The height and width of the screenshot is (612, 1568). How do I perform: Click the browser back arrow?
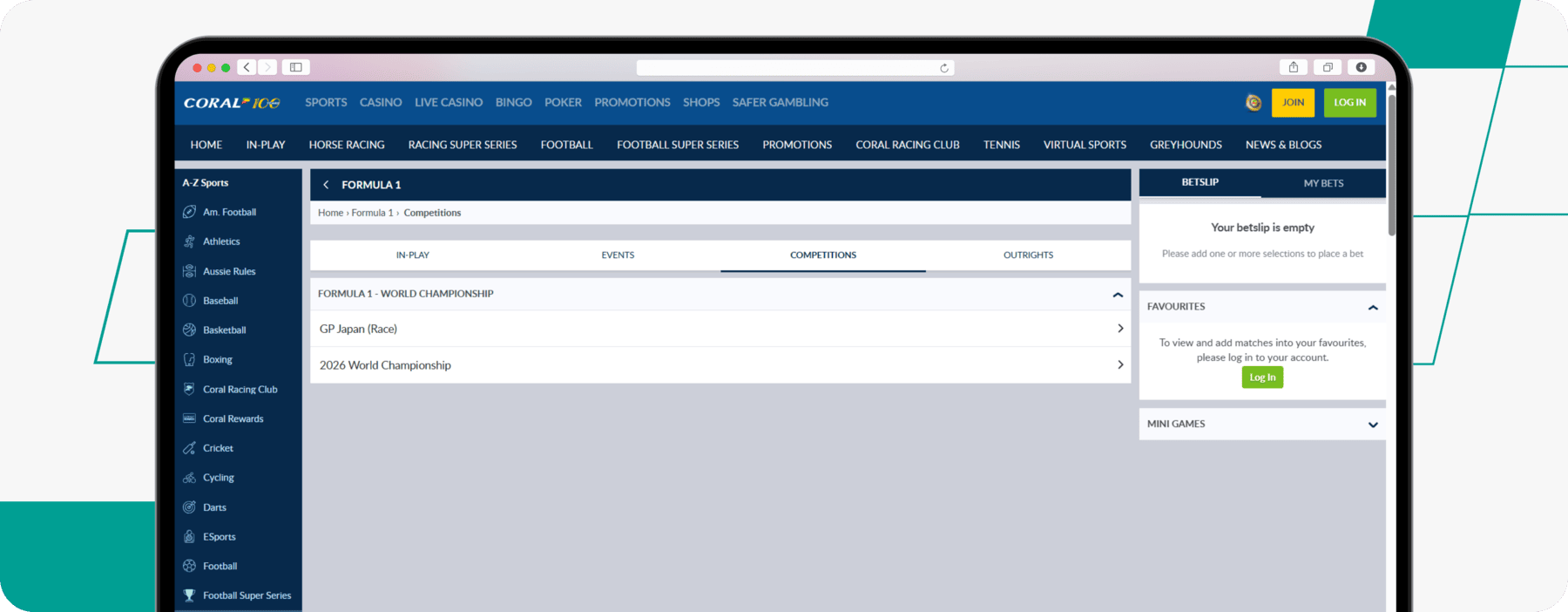247,67
